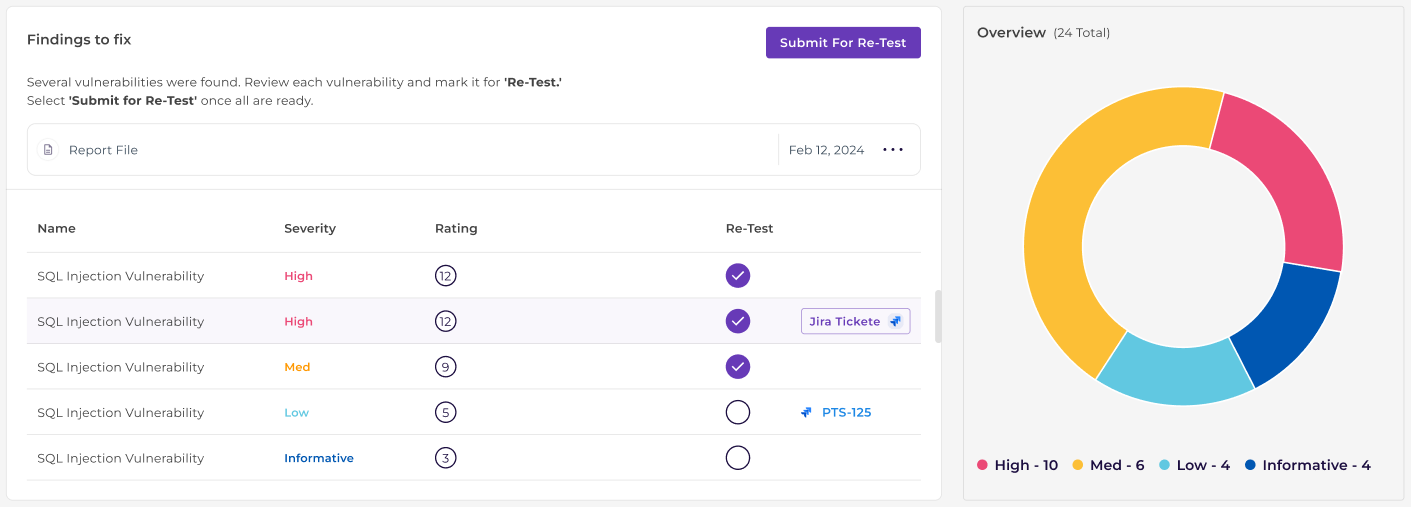Viewport: 1411px width, 507px height.
Task: Sort by the Rating column header
Action: (x=456, y=228)
